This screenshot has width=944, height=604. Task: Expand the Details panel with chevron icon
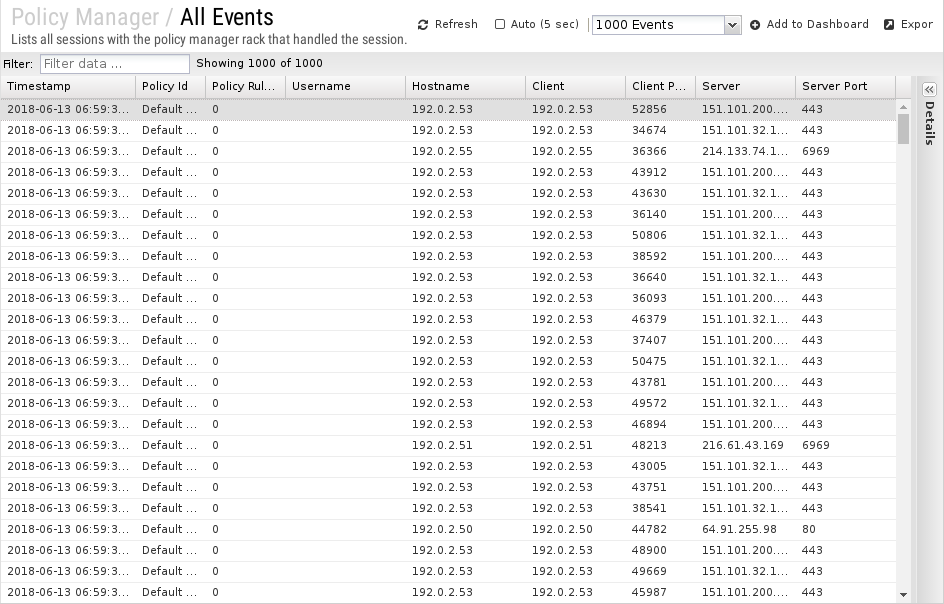point(930,90)
